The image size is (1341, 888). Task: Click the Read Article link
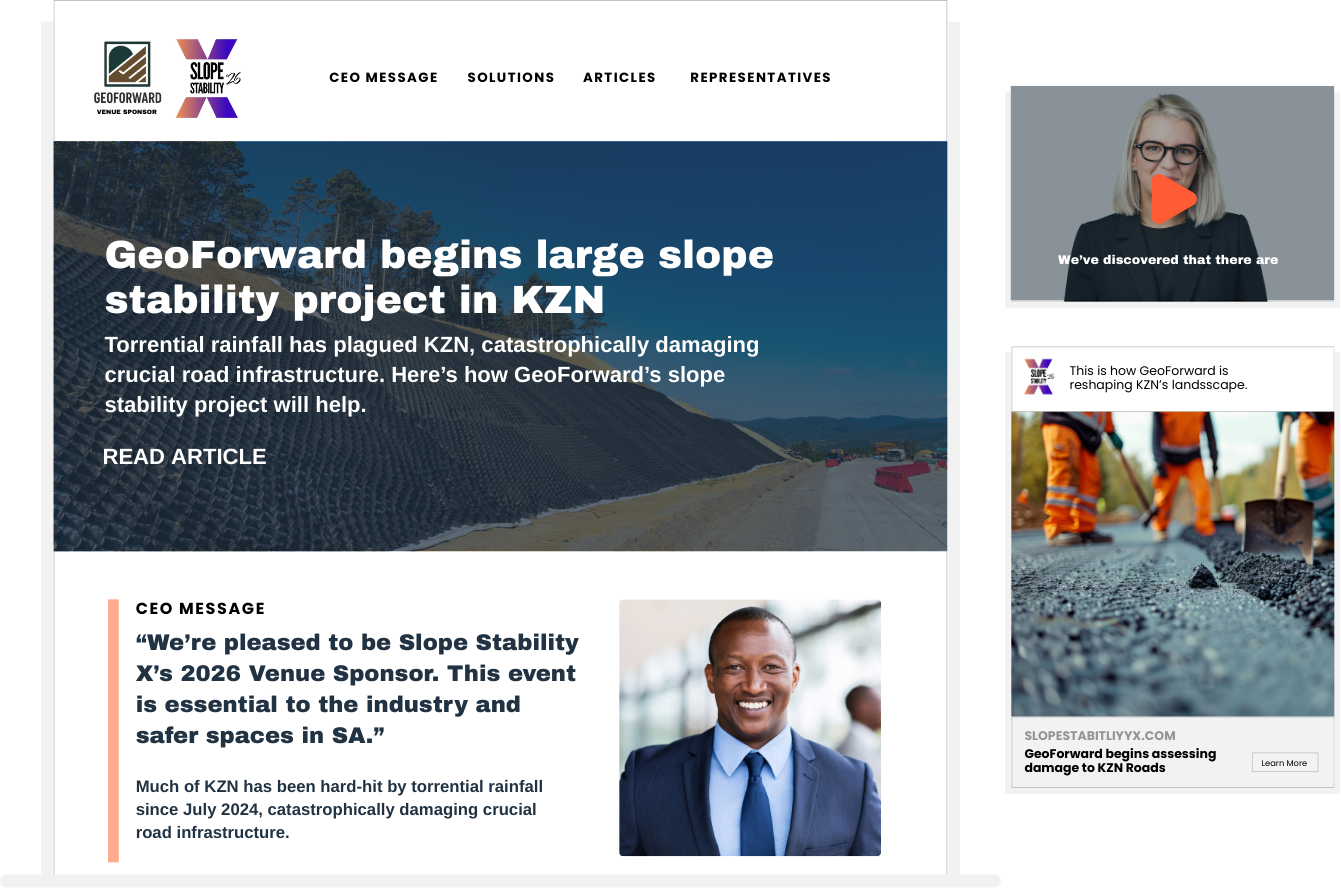pyautogui.click(x=184, y=457)
